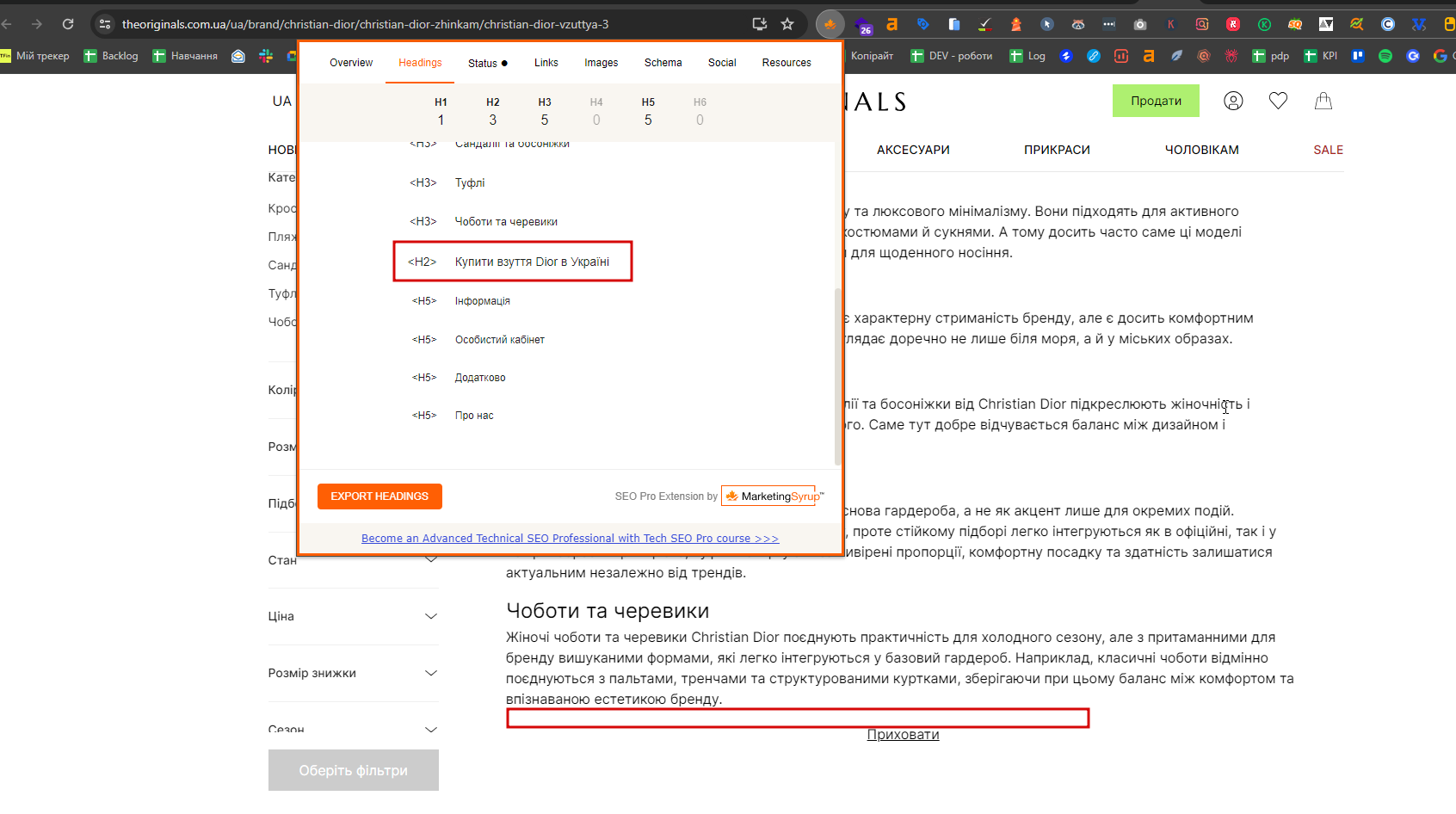Open the lighthouse extension icon

point(1016,24)
